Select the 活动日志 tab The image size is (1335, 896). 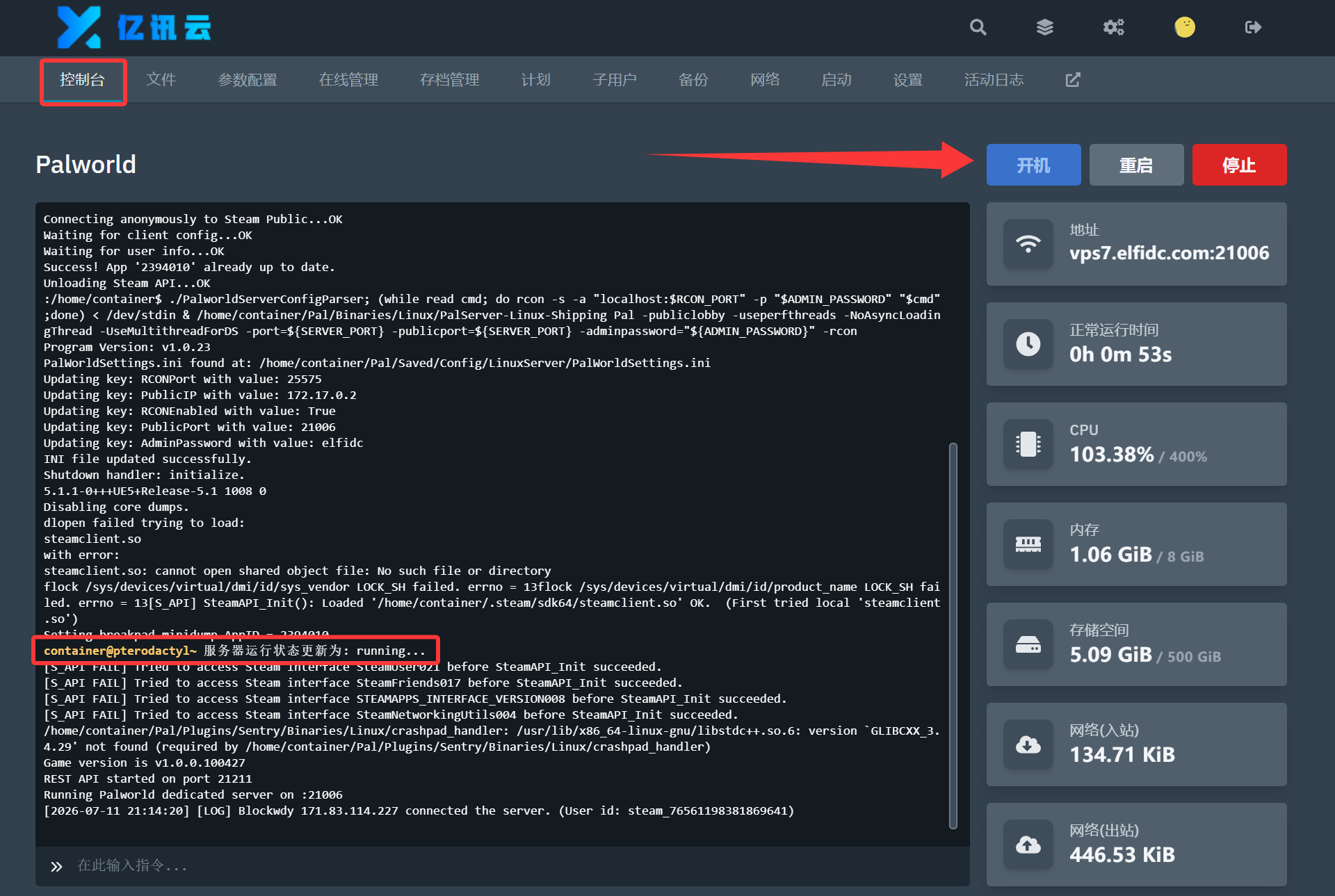tap(994, 80)
